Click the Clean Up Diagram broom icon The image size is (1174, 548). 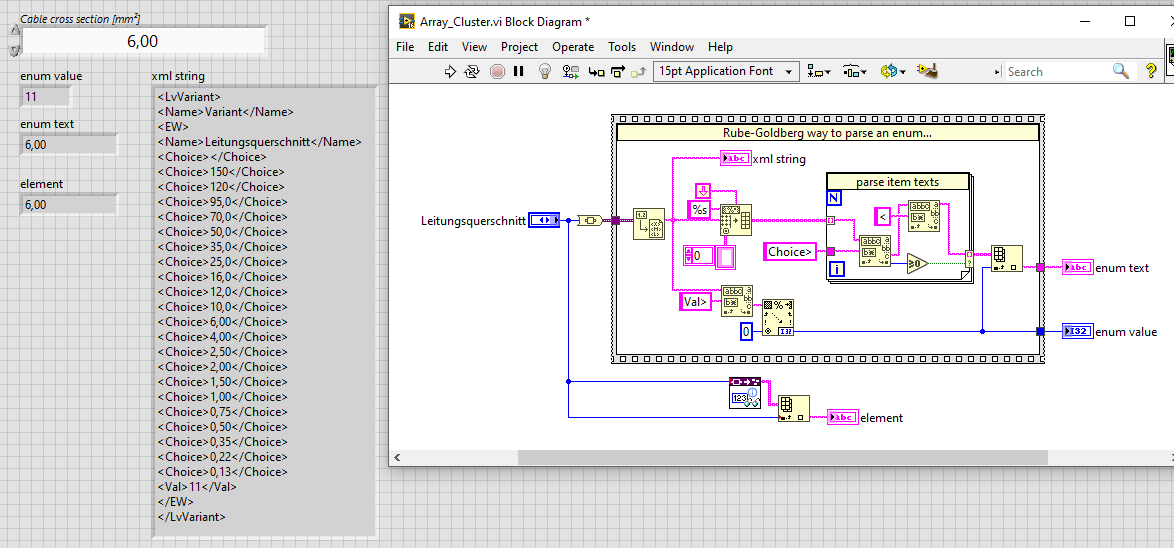[927, 71]
